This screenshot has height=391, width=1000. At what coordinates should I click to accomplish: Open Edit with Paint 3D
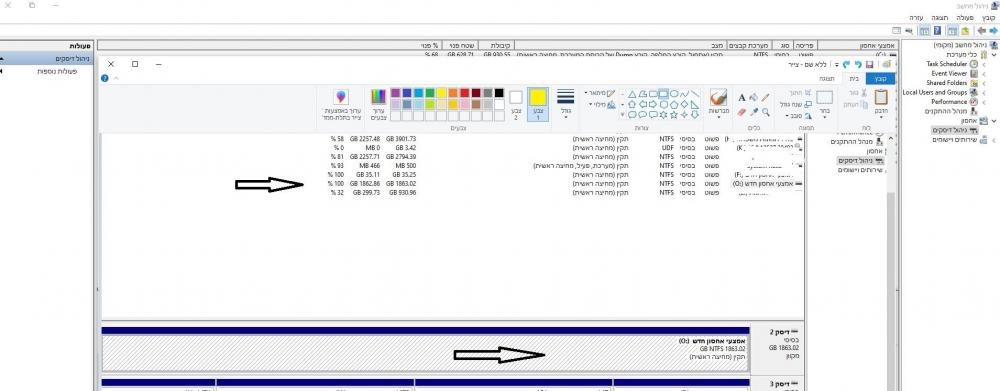click(341, 105)
